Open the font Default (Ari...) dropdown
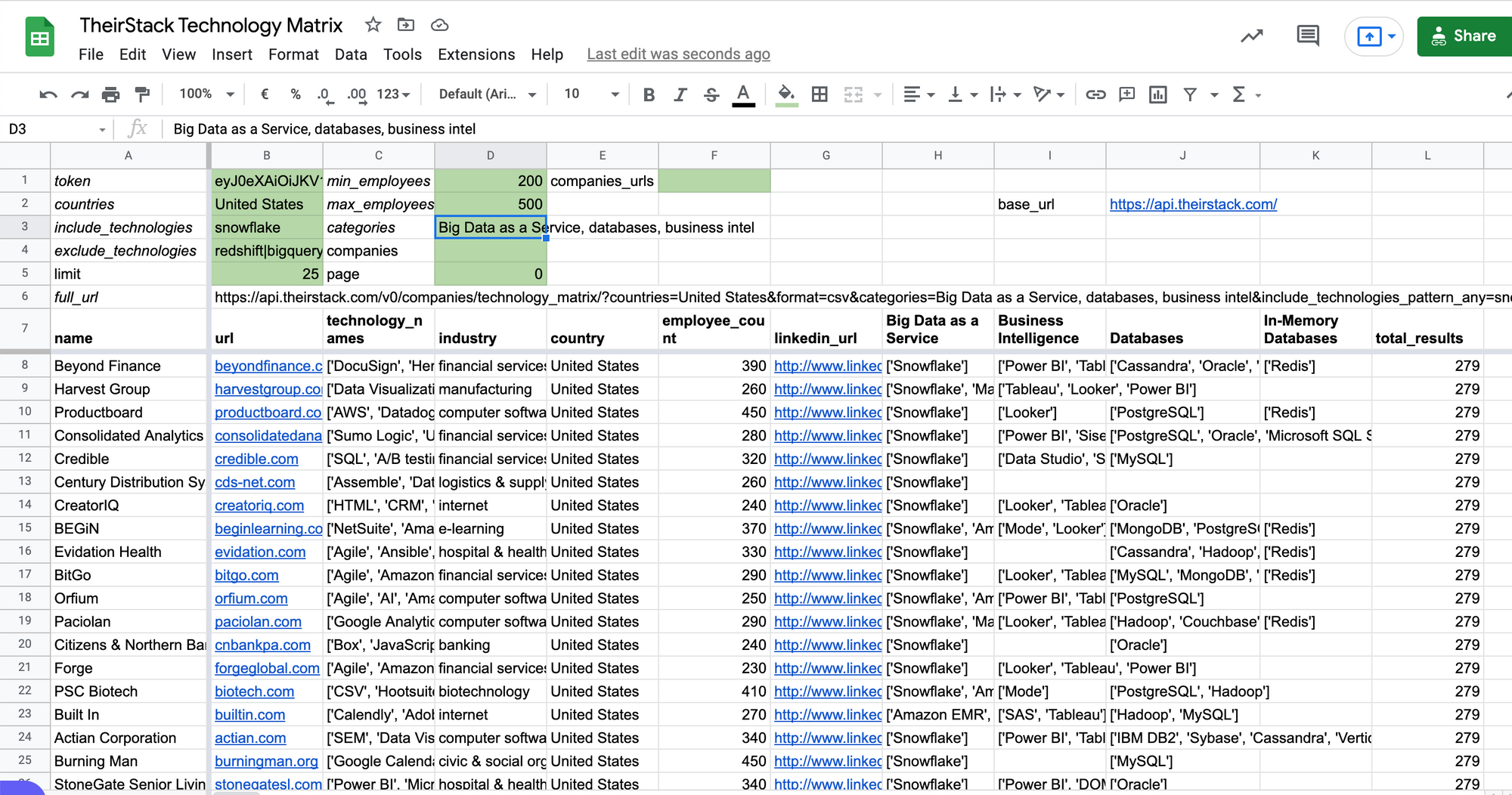Viewport: 1512px width, 795px height. tap(487, 94)
